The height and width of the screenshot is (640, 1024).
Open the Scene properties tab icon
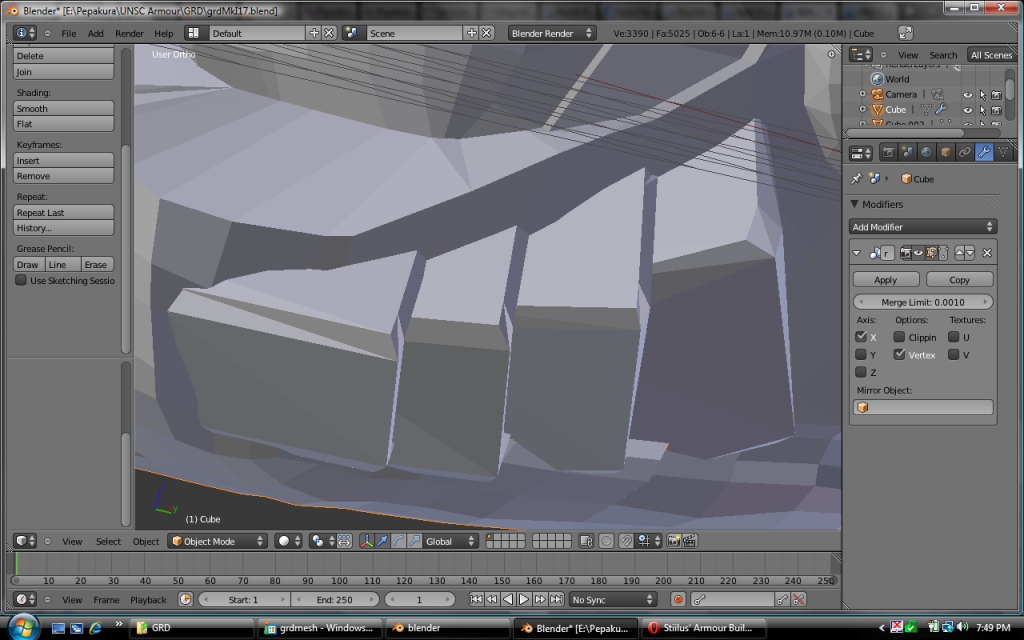tap(907, 153)
